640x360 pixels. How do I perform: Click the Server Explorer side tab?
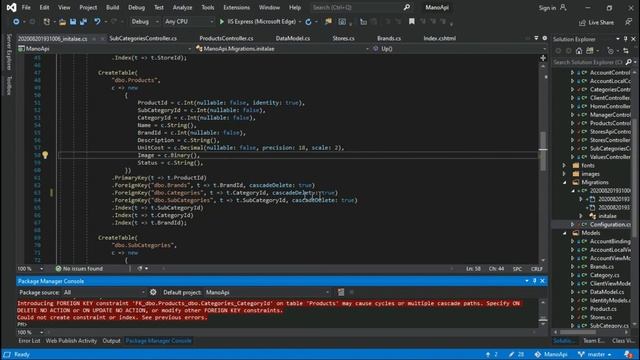pos(9,52)
